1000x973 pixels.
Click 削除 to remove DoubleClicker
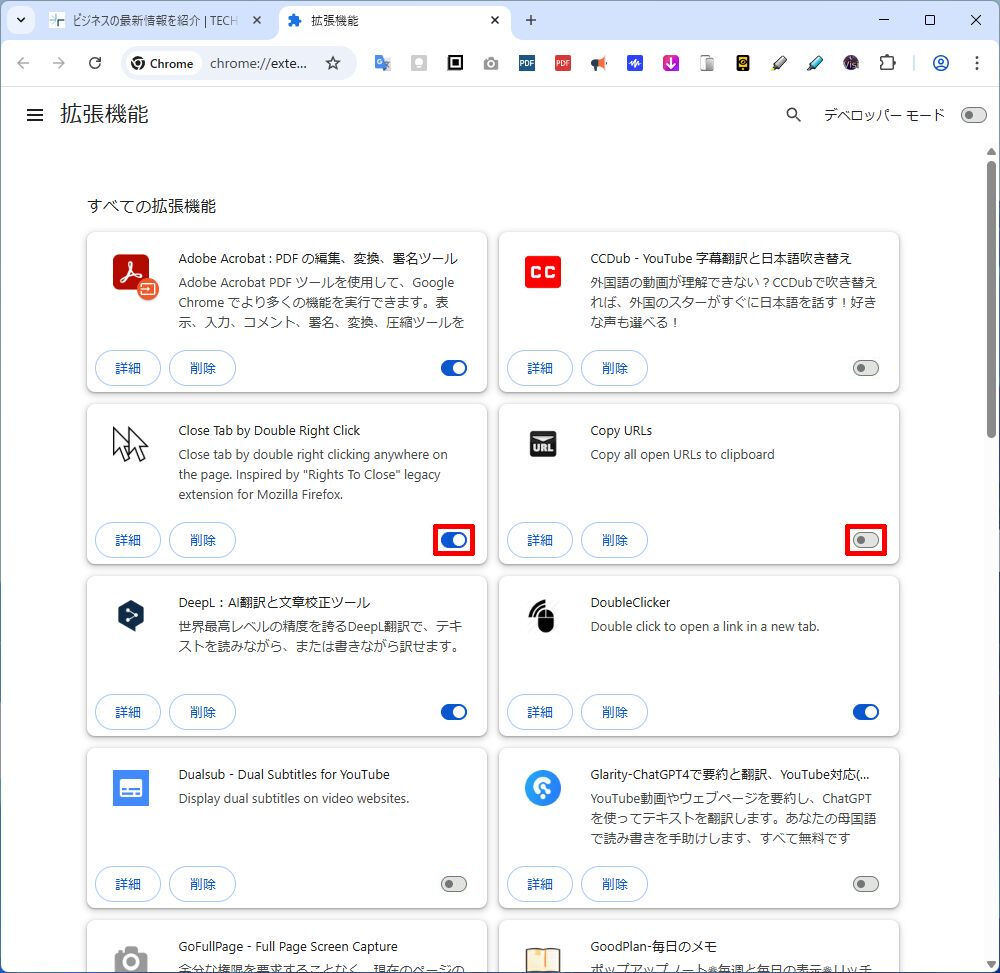pos(614,712)
